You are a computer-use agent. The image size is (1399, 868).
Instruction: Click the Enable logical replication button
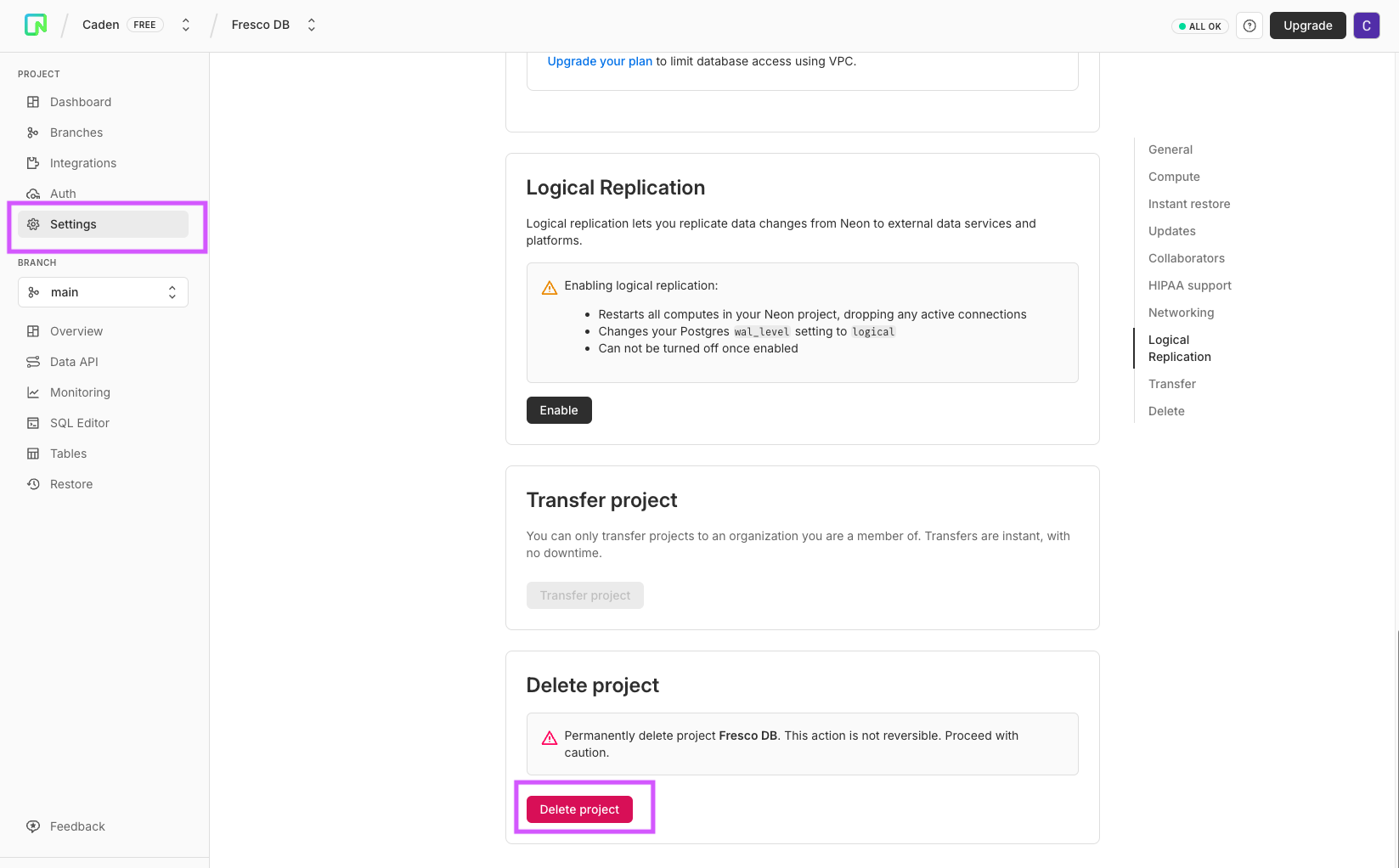point(558,410)
